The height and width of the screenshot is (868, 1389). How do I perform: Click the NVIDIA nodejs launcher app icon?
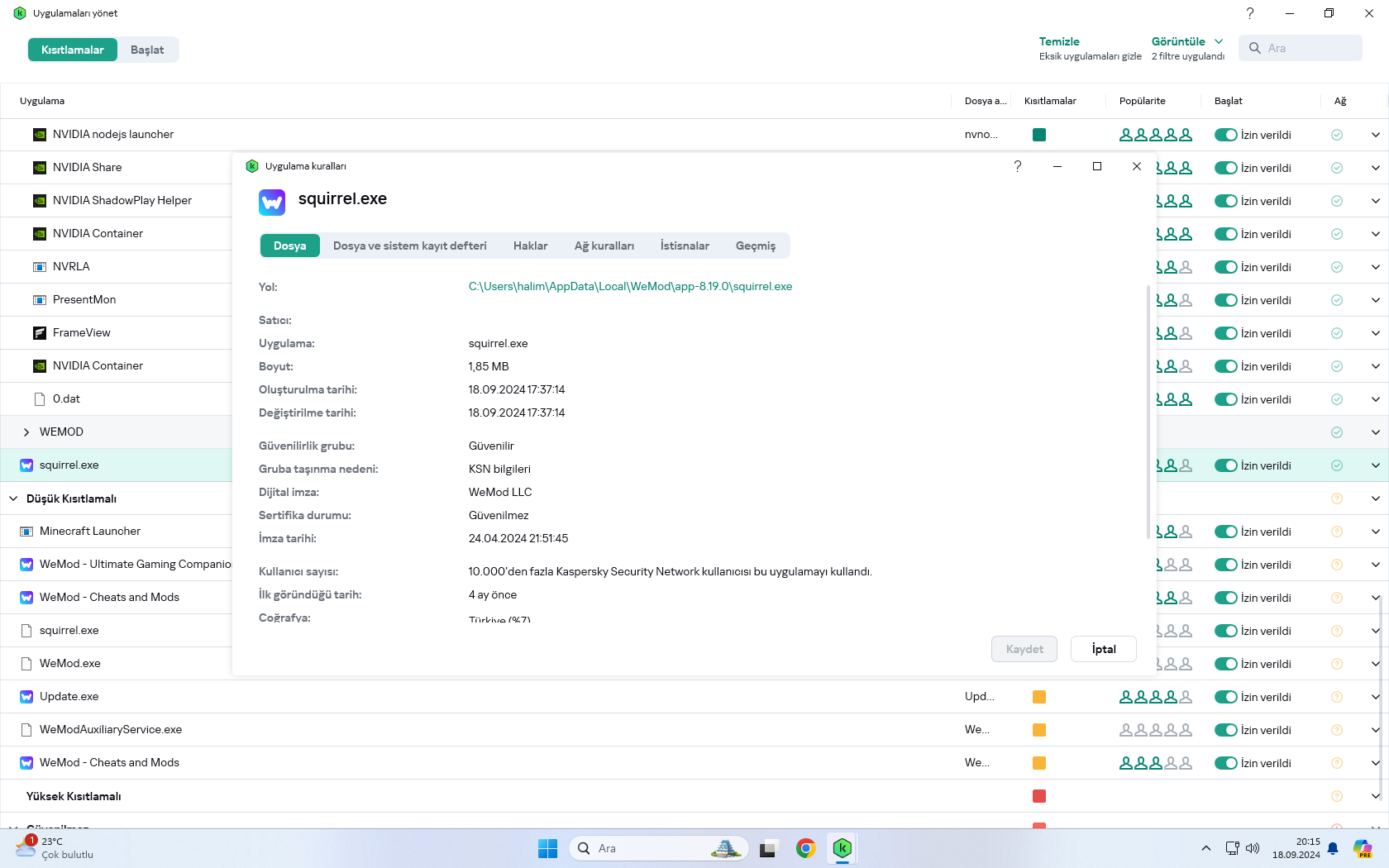point(40,135)
